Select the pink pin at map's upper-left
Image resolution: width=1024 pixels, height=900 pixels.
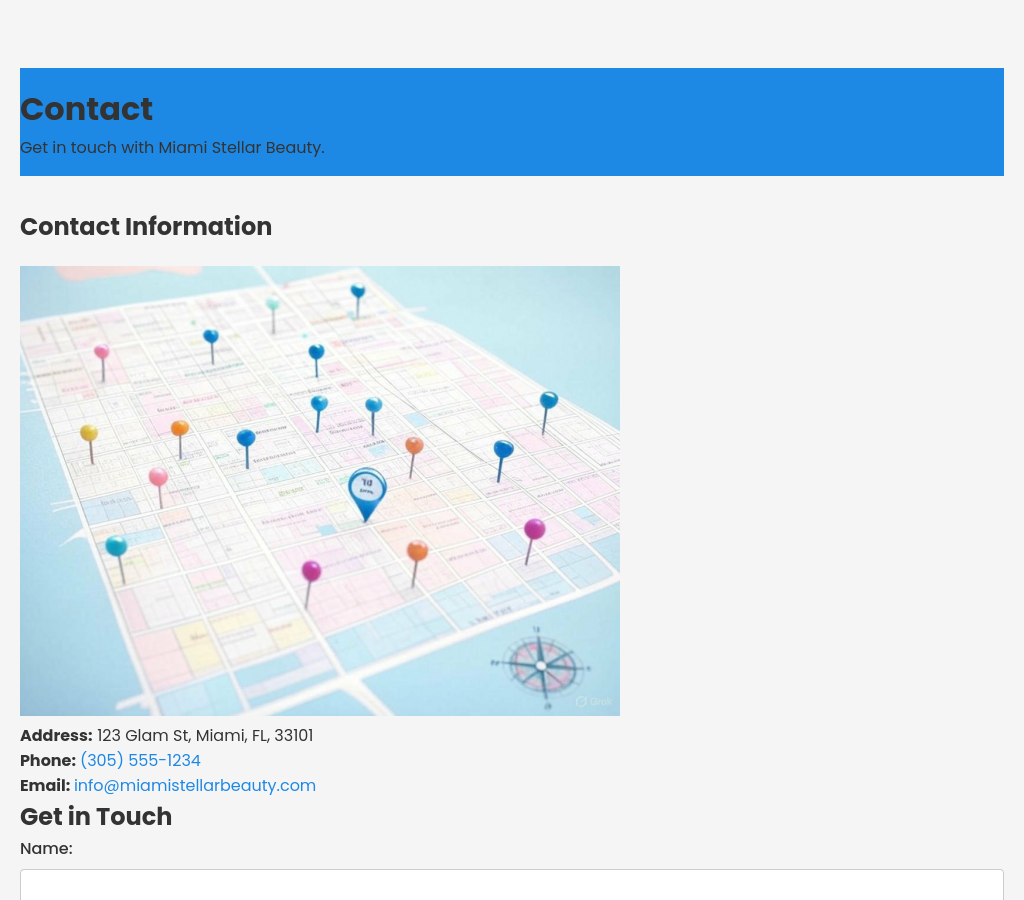[x=101, y=352]
